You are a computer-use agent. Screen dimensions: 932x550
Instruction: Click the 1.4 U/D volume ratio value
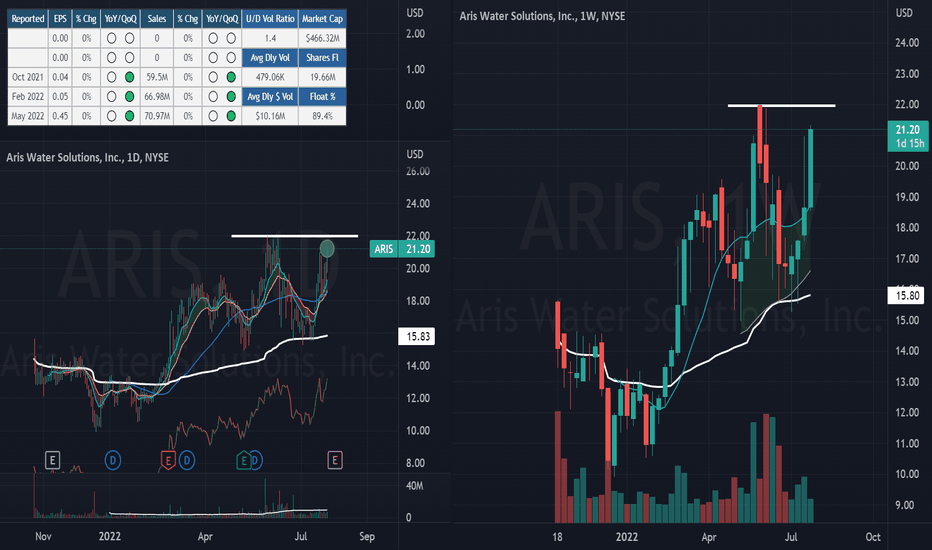pyautogui.click(x=270, y=38)
